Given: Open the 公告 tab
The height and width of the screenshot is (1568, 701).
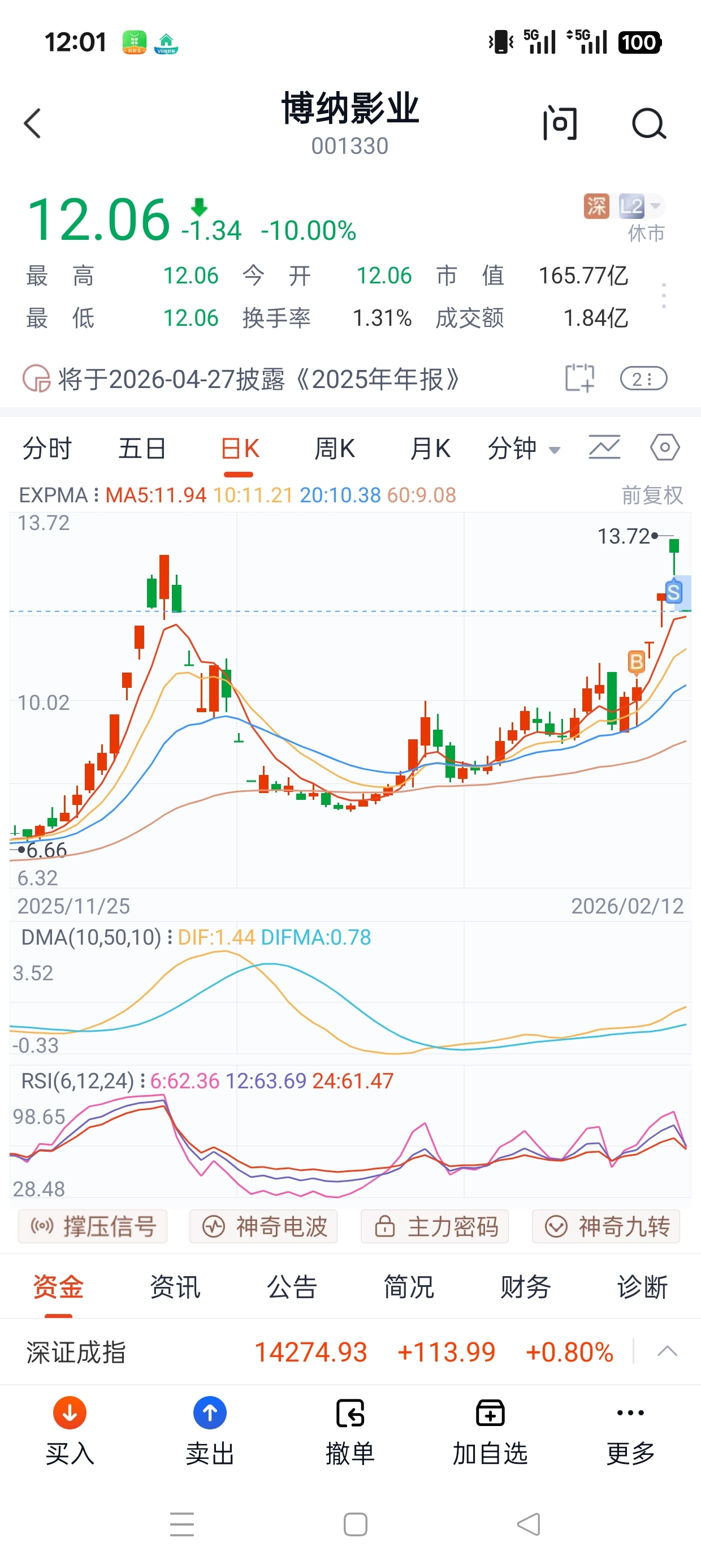Looking at the screenshot, I should pyautogui.click(x=292, y=1287).
